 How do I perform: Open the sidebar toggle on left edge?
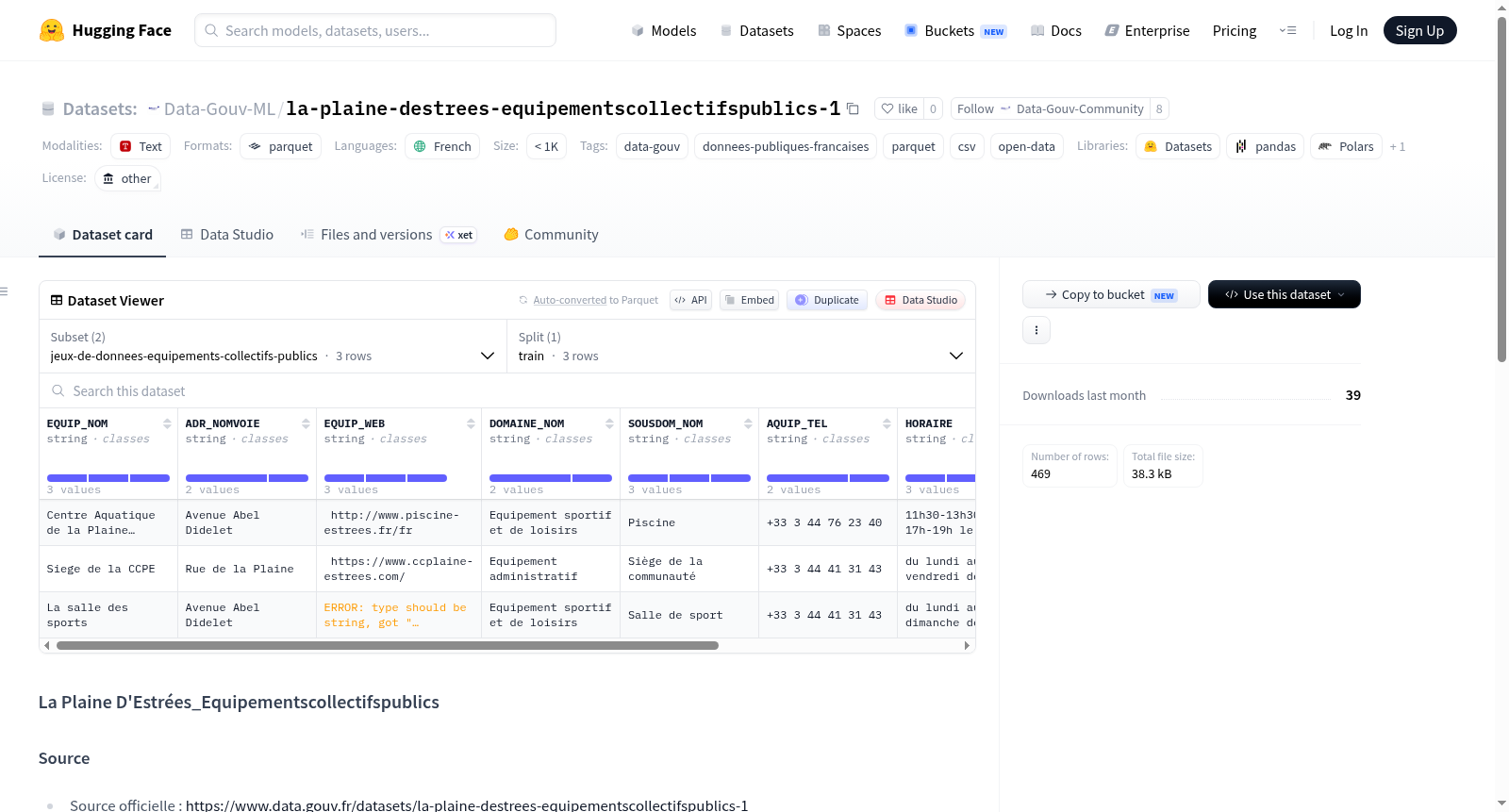[x=5, y=291]
